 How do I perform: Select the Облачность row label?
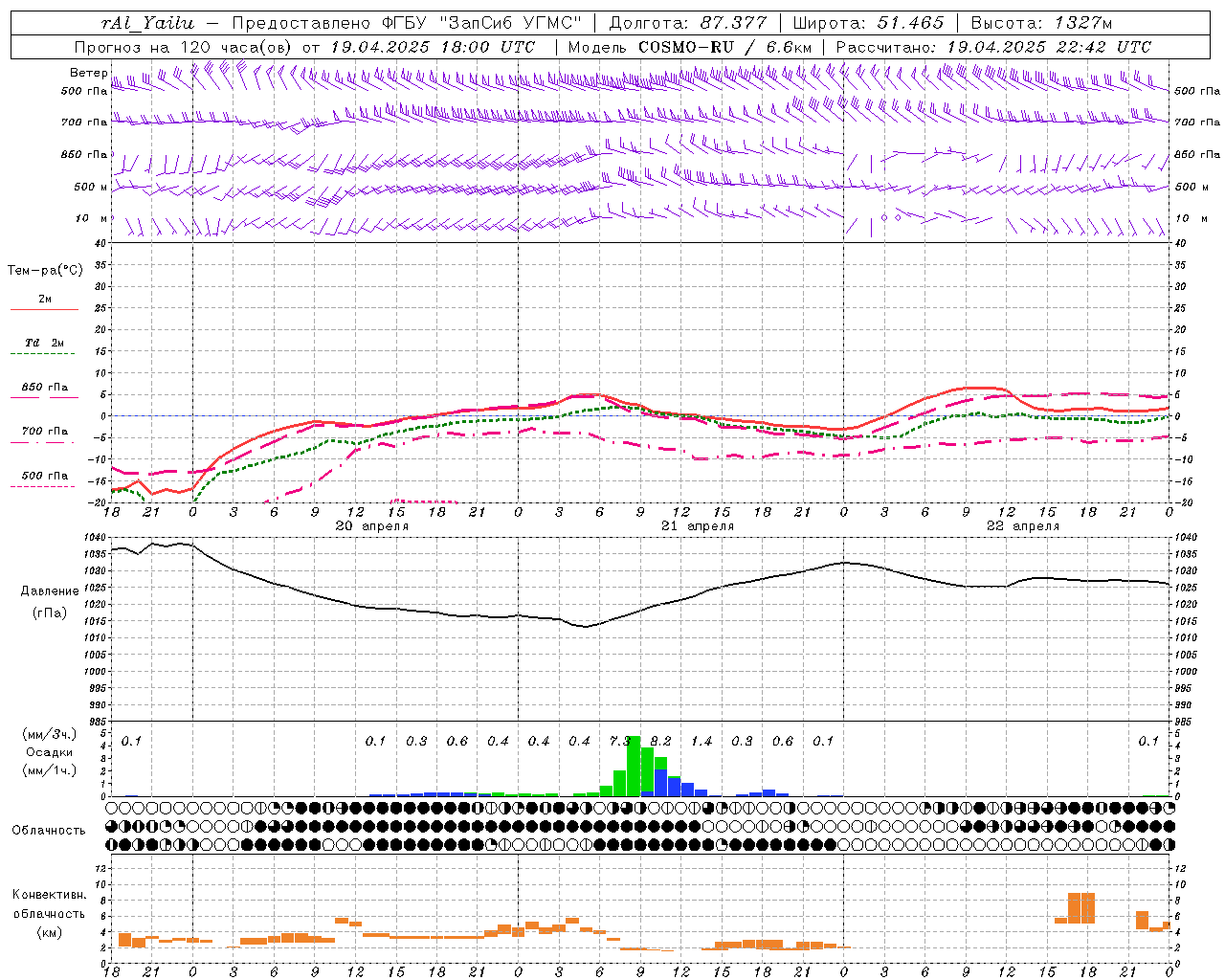[49, 831]
